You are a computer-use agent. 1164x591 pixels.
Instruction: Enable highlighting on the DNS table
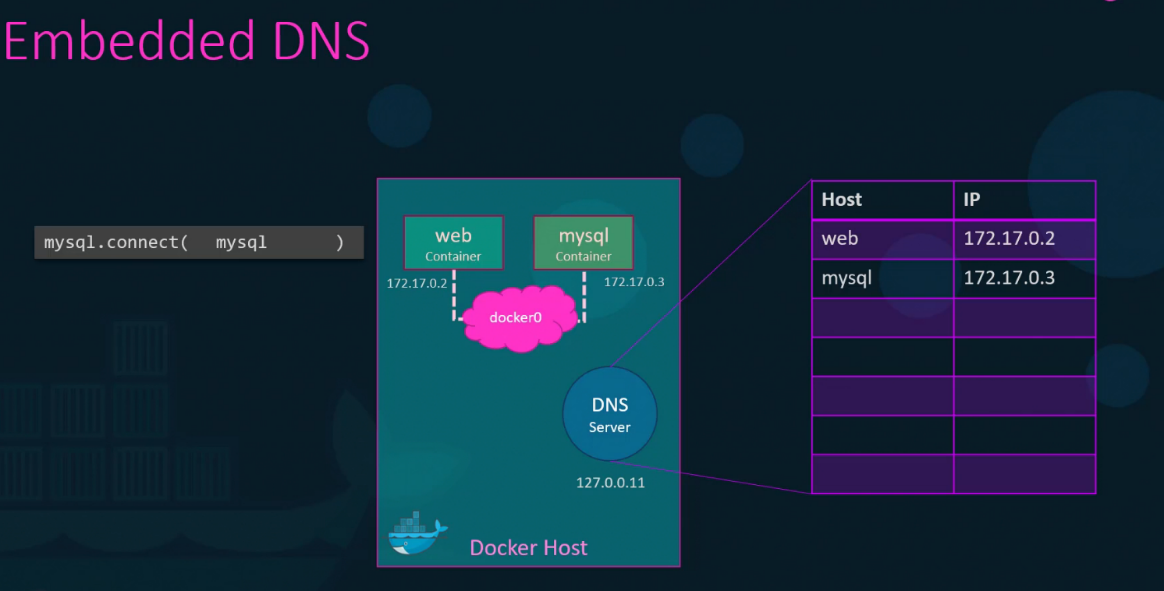coord(953,336)
